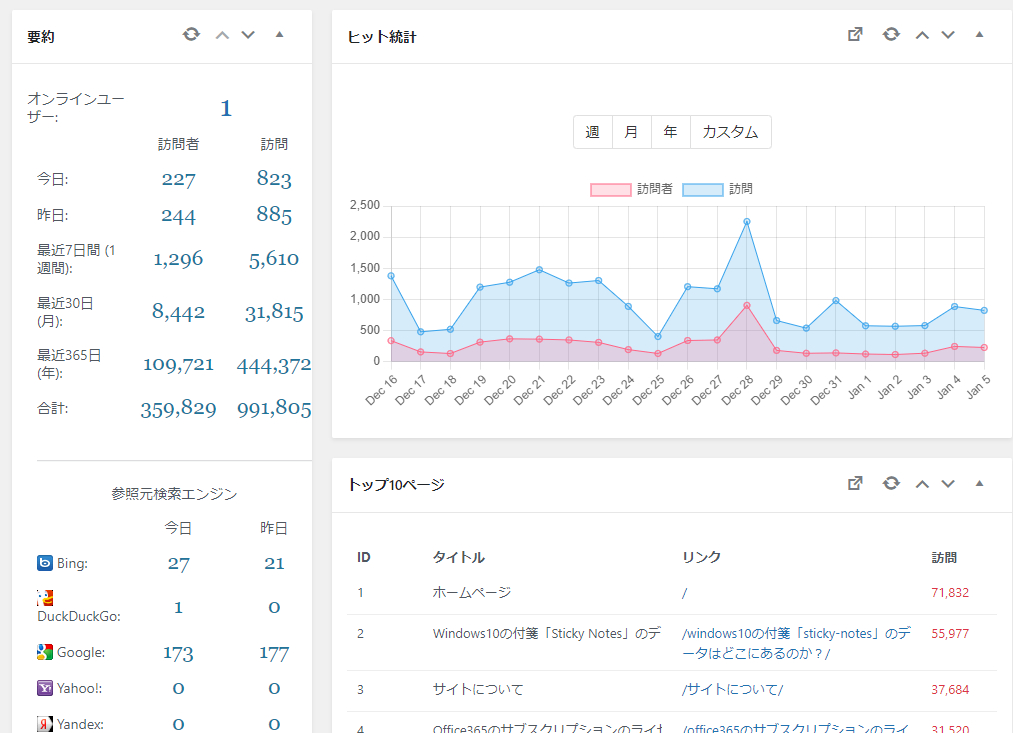Click the 参照元検索エンジン heading

pos(174,494)
